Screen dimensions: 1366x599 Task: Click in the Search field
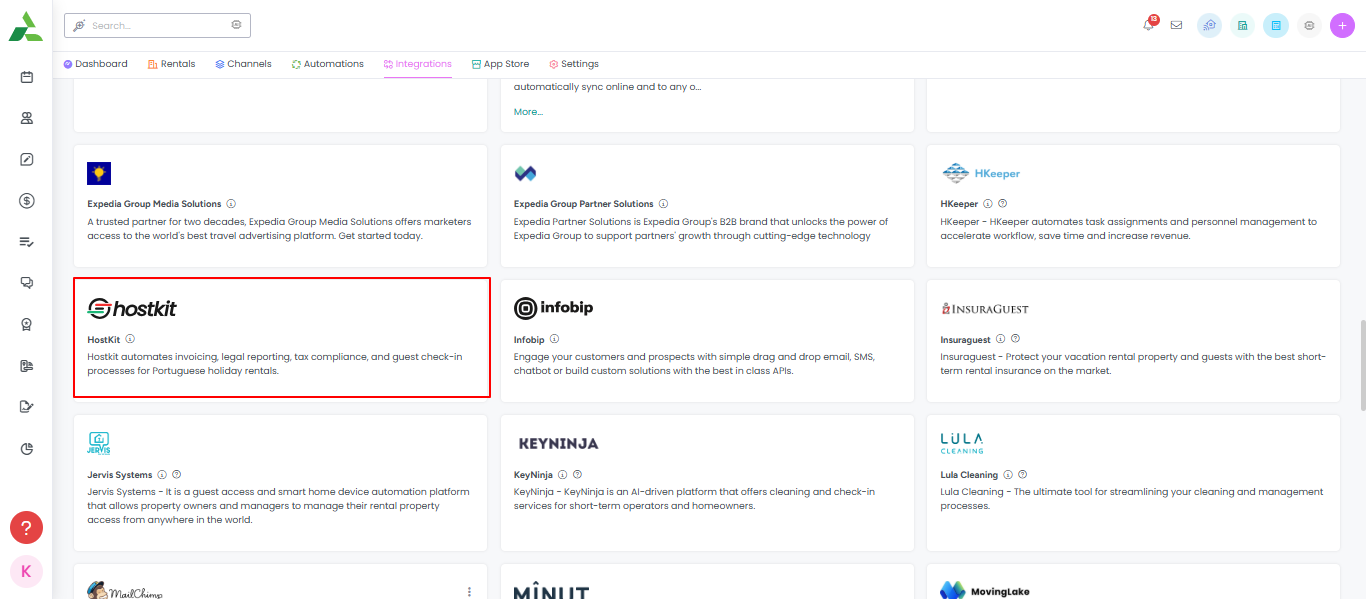[157, 25]
